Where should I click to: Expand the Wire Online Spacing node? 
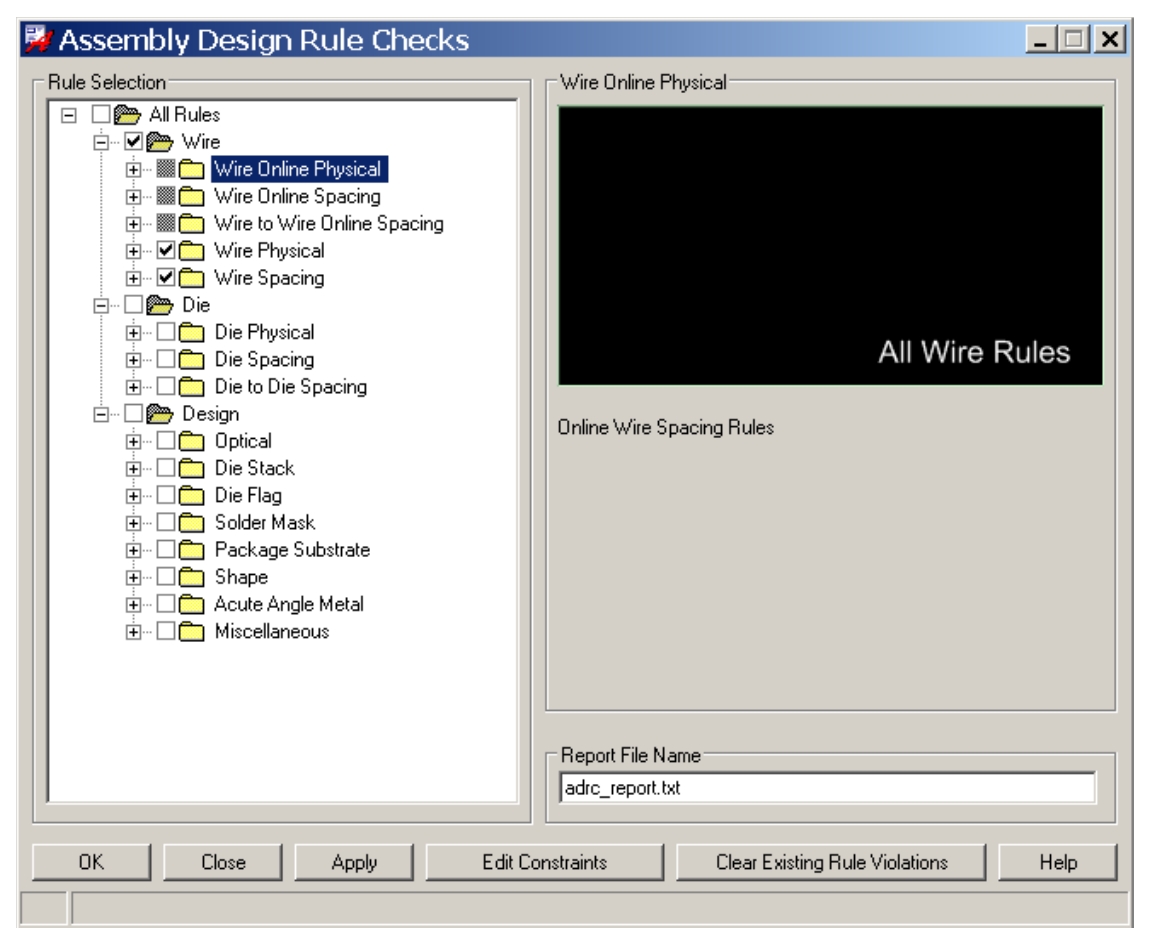[134, 197]
